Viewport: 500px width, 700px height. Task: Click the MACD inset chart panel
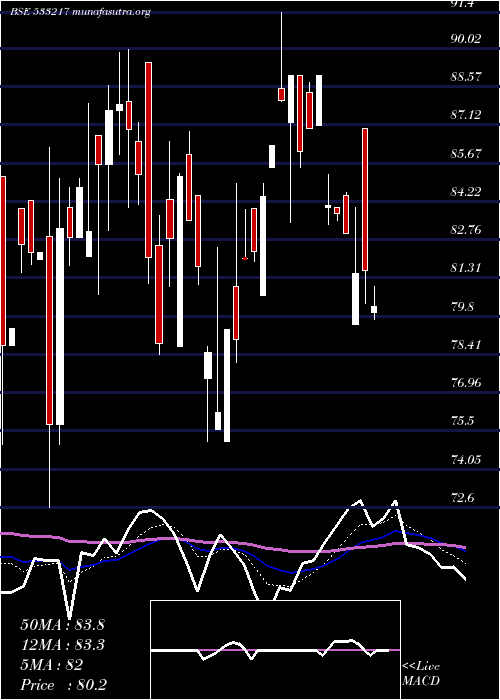[275, 650]
